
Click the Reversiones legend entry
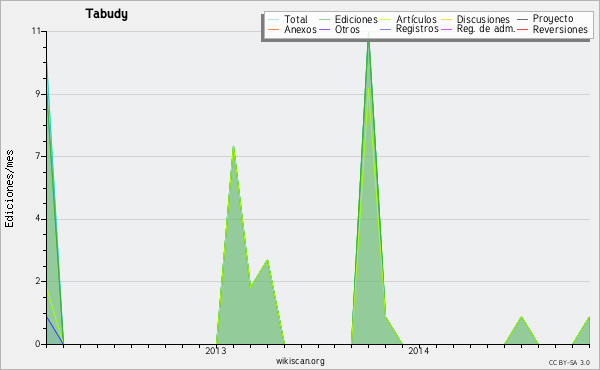coord(560,29)
